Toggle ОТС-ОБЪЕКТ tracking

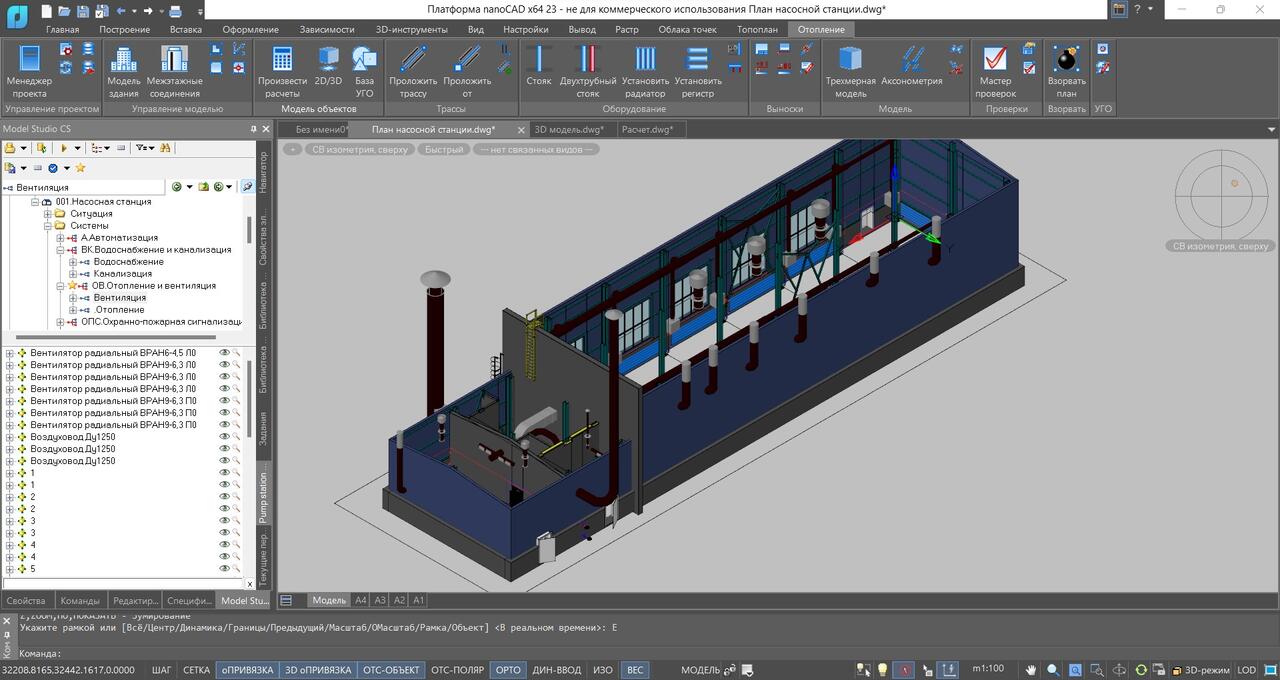[x=391, y=670]
